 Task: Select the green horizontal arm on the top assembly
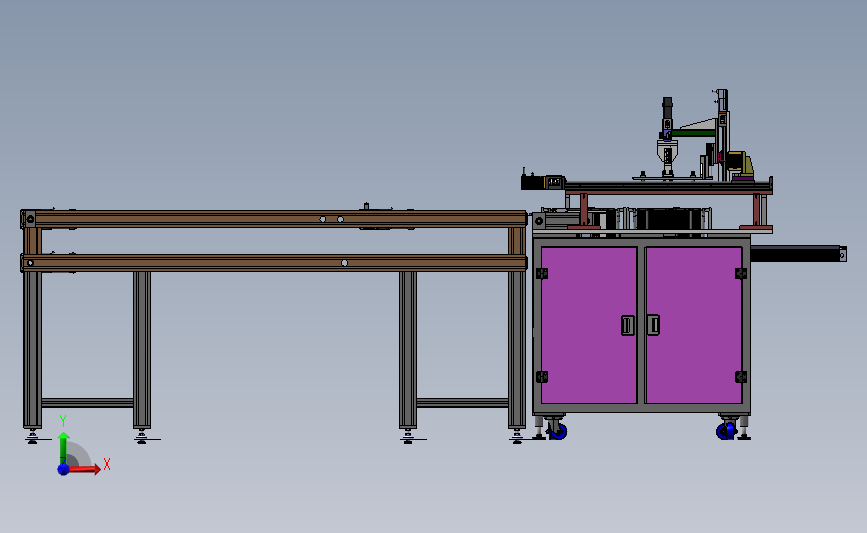coord(693,133)
